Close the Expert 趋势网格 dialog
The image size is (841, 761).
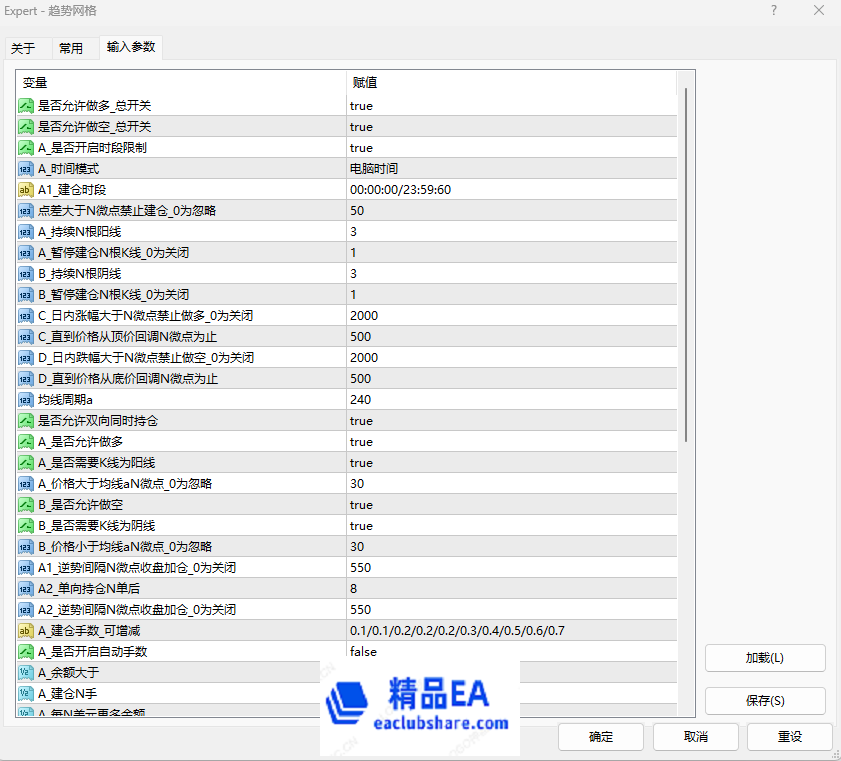[818, 10]
